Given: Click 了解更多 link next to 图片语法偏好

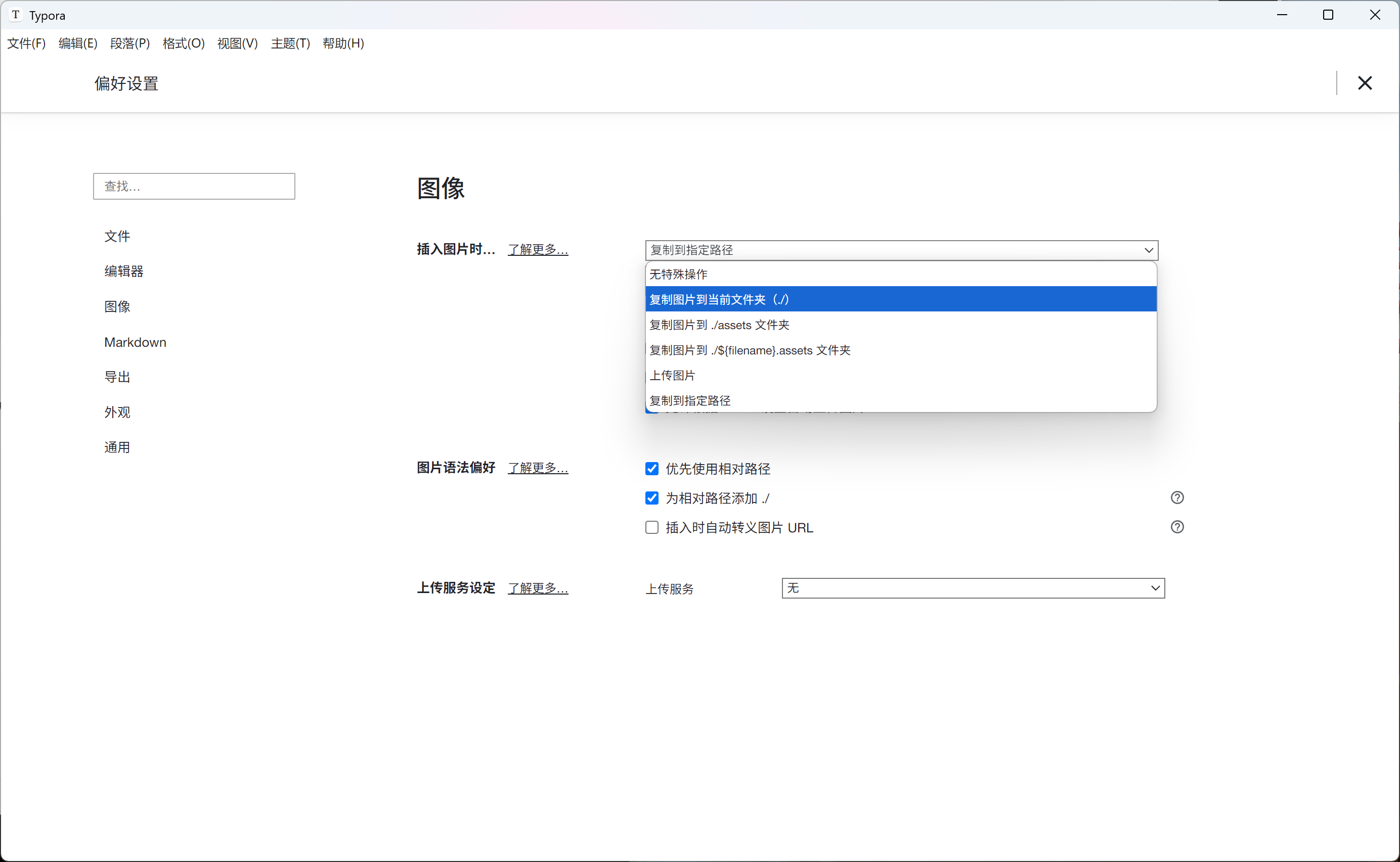Looking at the screenshot, I should pyautogui.click(x=538, y=468).
